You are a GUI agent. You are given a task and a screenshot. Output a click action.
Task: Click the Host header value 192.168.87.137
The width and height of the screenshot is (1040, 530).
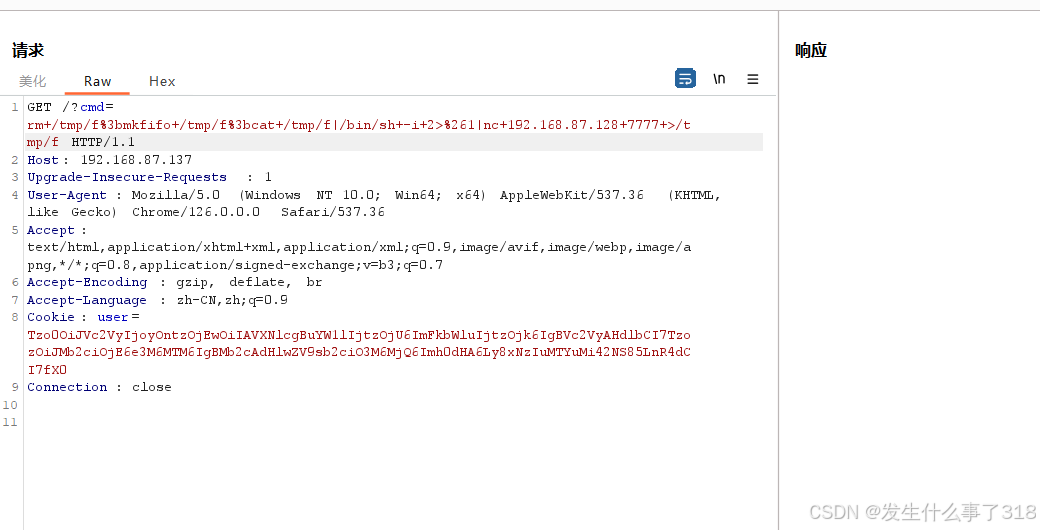point(136,160)
